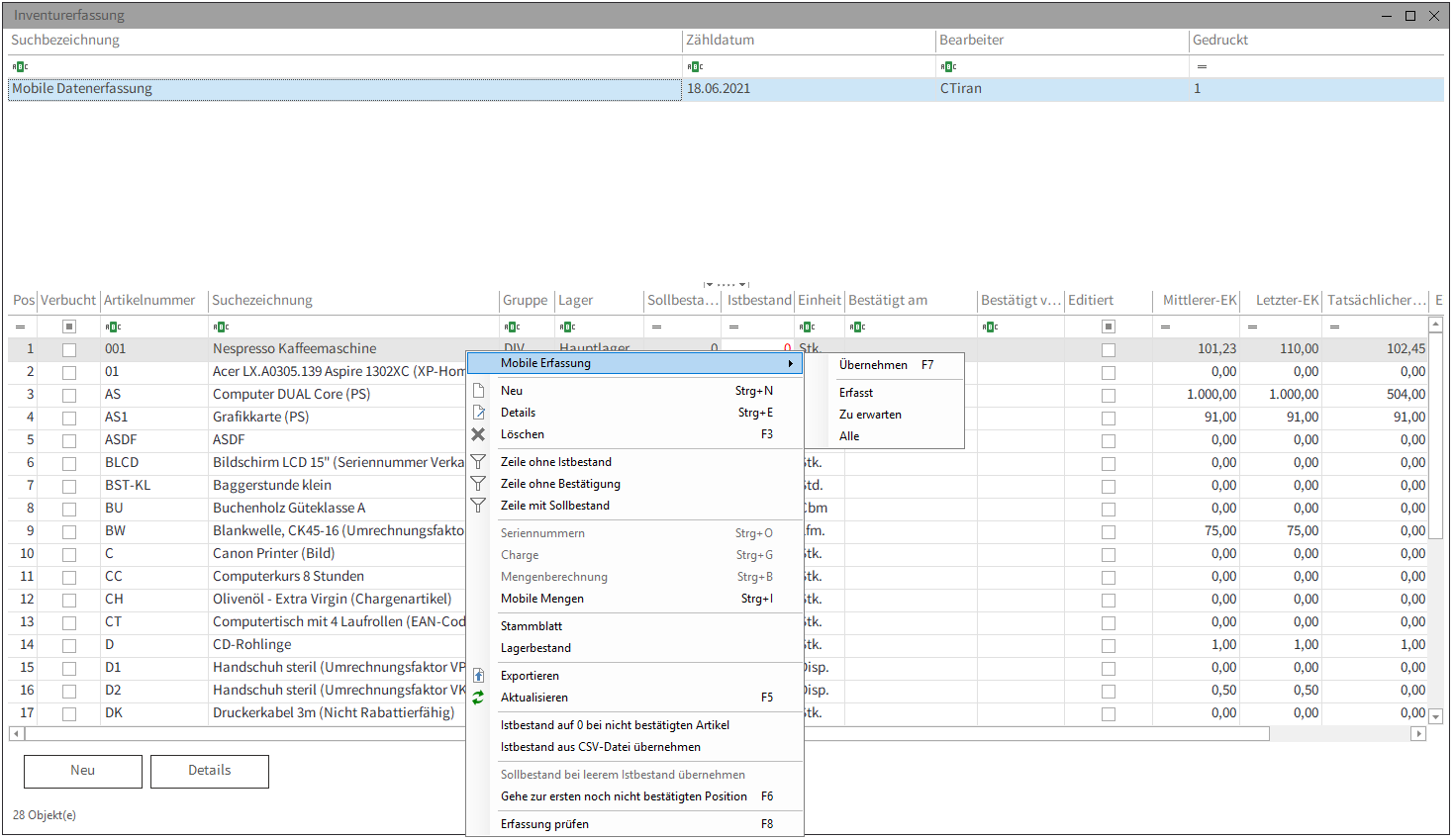Viewport: 1454px width, 840px height.
Task: Click the X delete icon beside Löschen
Action: tap(478, 434)
